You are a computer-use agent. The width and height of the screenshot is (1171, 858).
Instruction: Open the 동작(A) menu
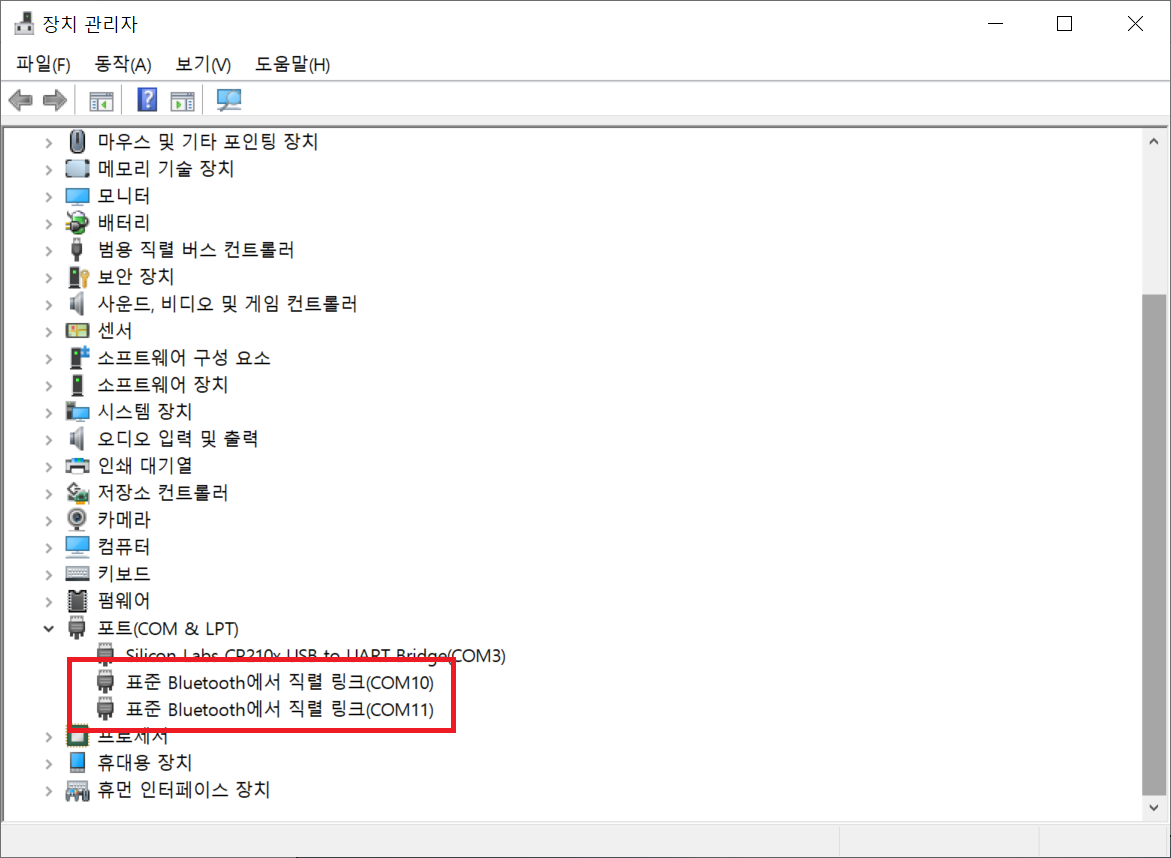point(122,64)
